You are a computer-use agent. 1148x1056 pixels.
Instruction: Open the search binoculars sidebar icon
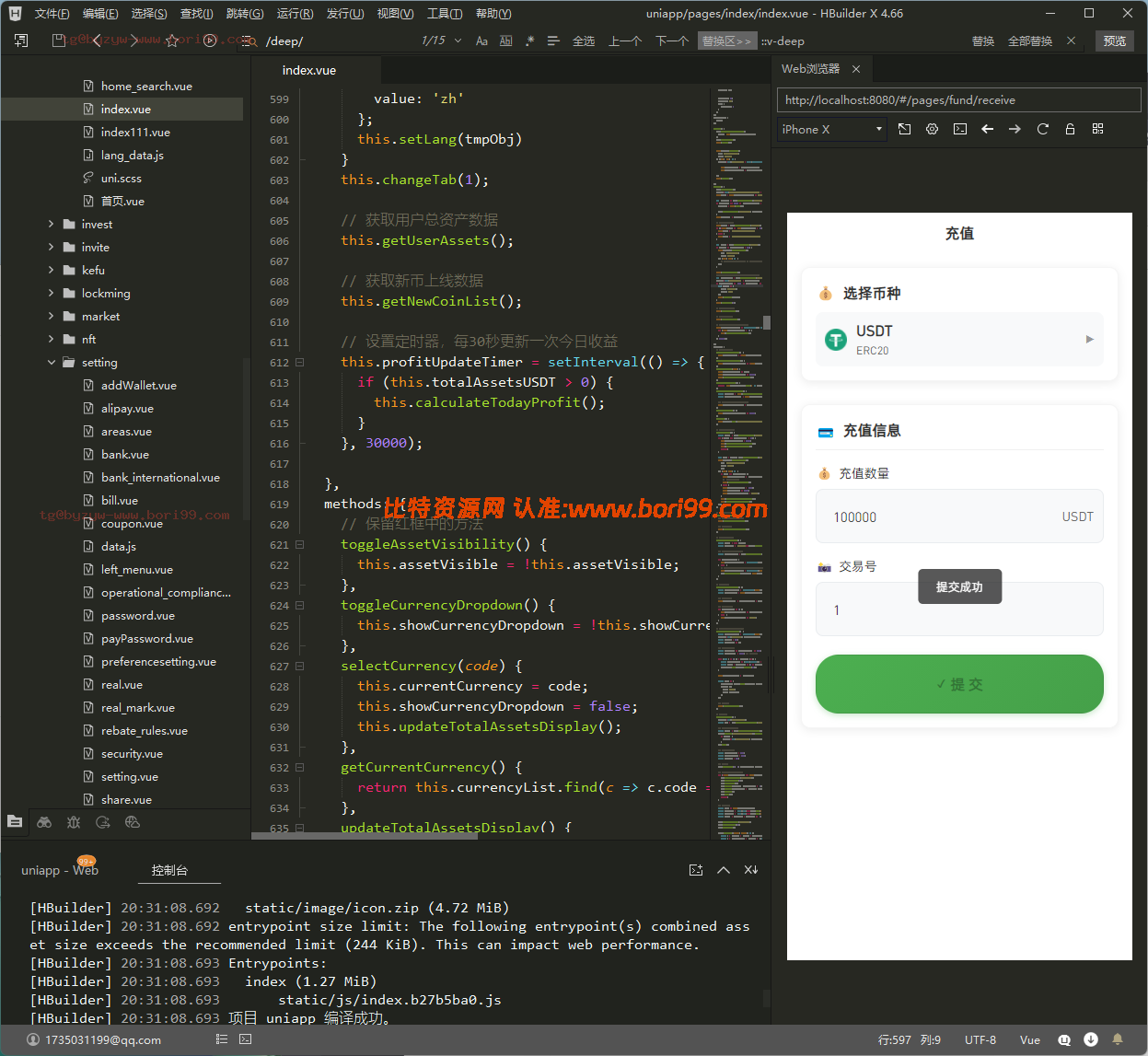[44, 822]
